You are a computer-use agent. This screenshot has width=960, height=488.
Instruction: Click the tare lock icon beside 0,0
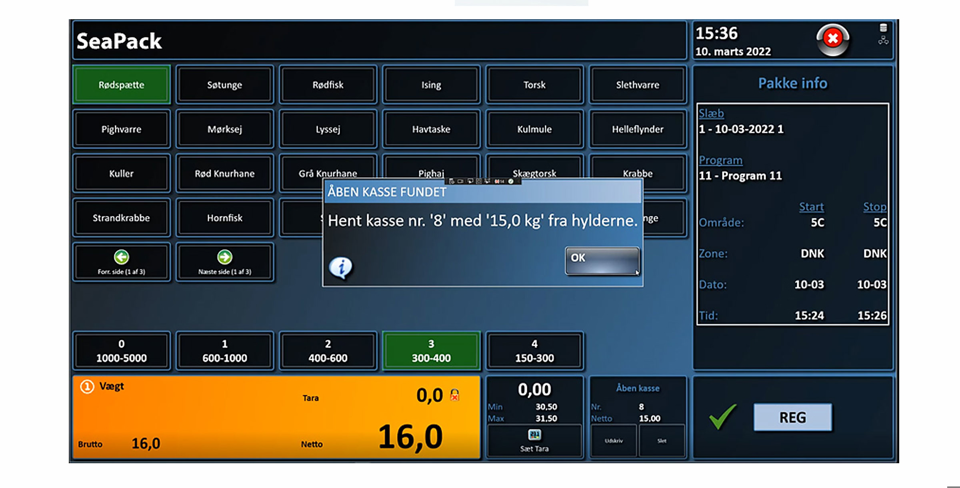tap(456, 396)
